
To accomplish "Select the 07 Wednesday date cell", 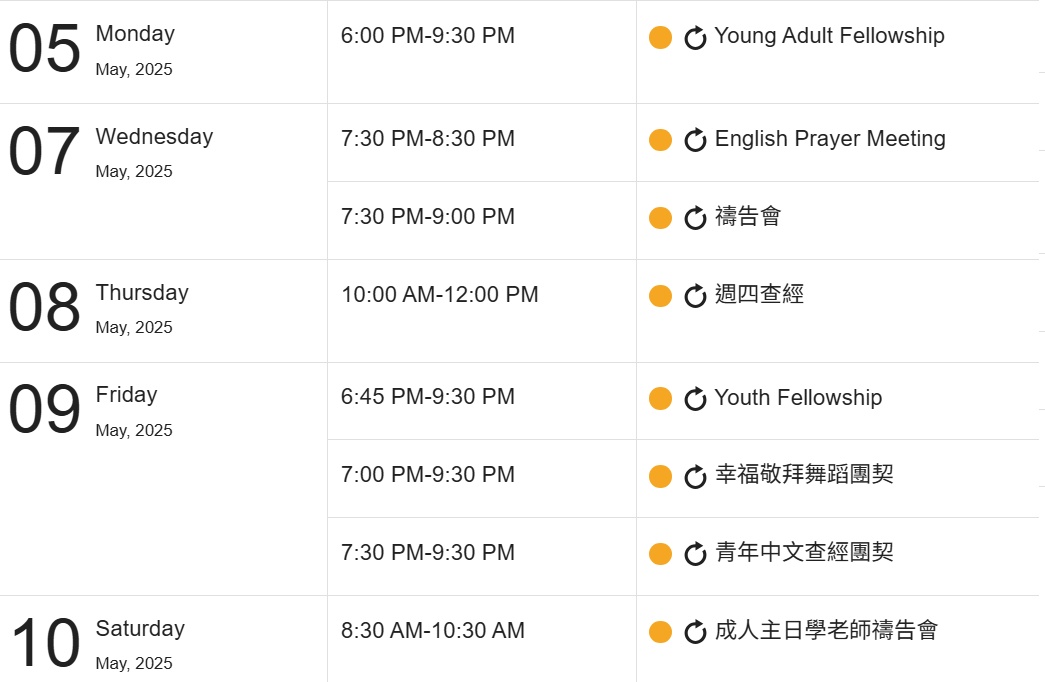I will point(163,181).
